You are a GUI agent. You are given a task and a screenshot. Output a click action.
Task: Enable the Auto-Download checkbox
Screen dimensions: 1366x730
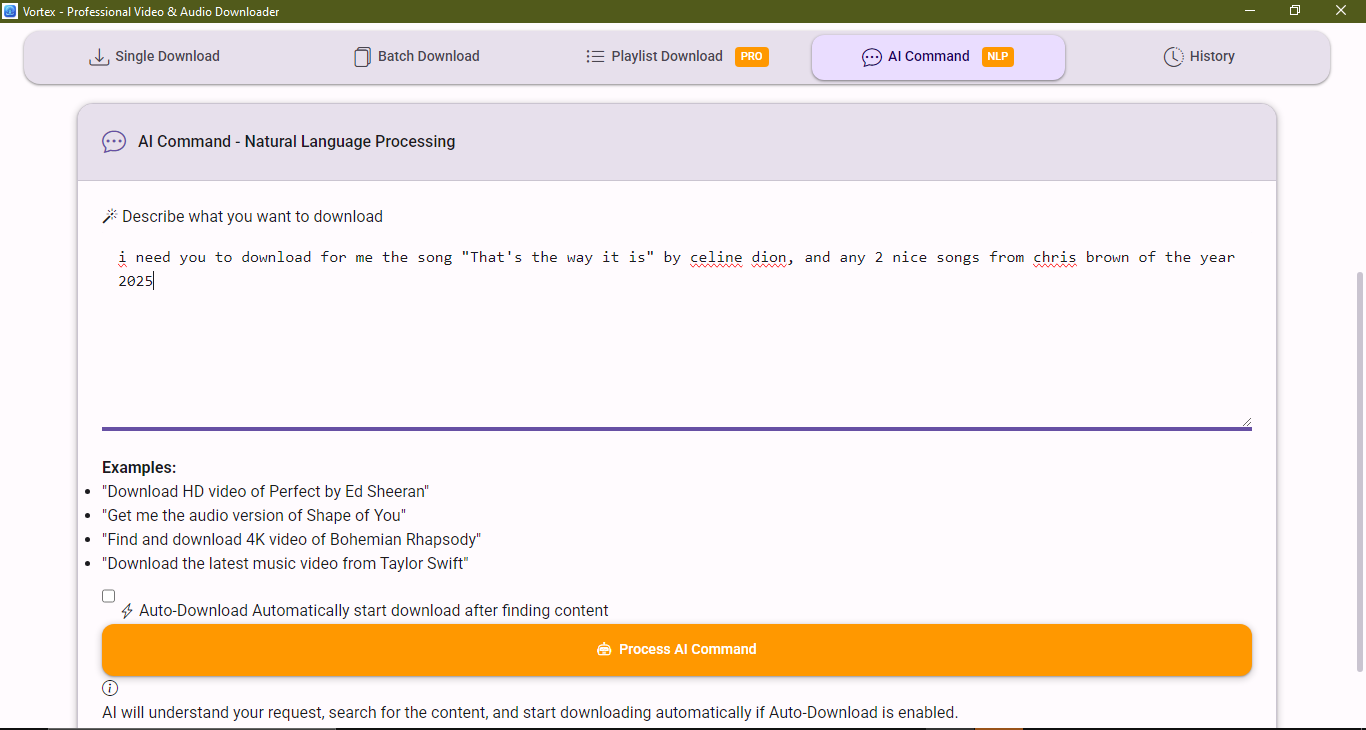[108, 596]
